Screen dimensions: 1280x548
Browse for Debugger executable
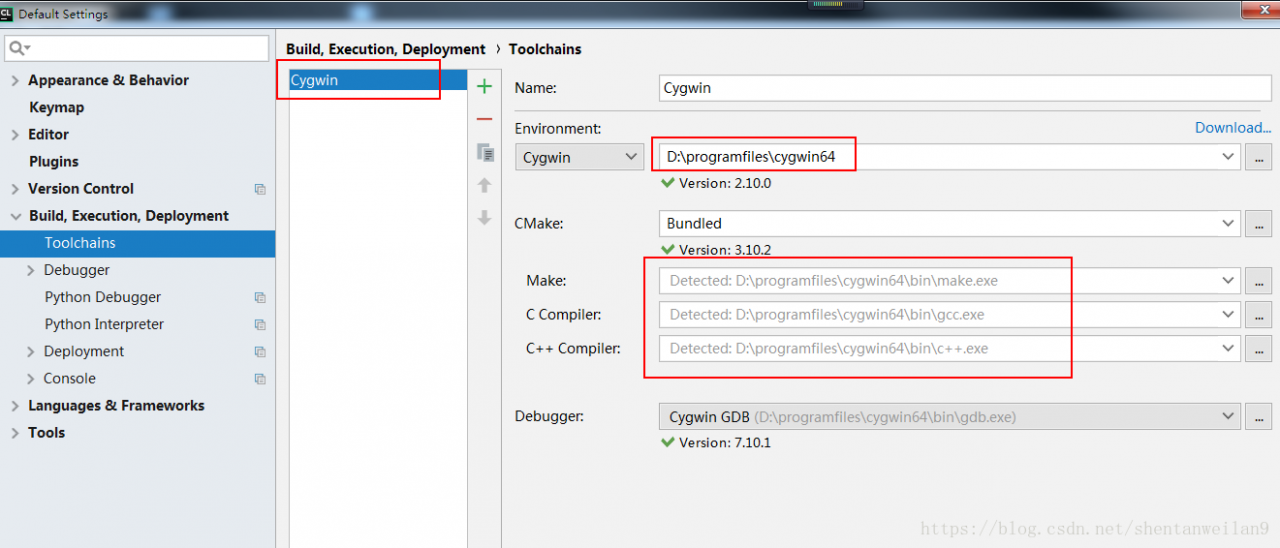pos(1259,417)
